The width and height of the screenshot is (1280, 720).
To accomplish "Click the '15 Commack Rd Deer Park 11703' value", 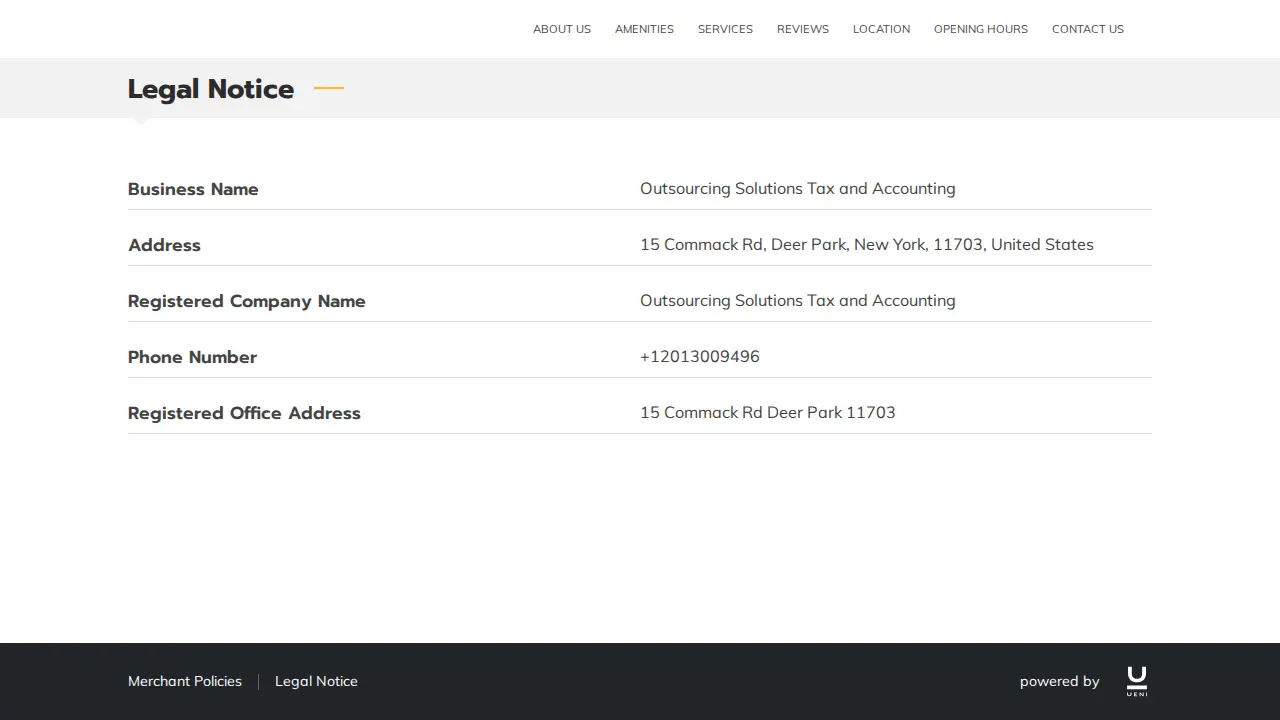I will click(768, 412).
